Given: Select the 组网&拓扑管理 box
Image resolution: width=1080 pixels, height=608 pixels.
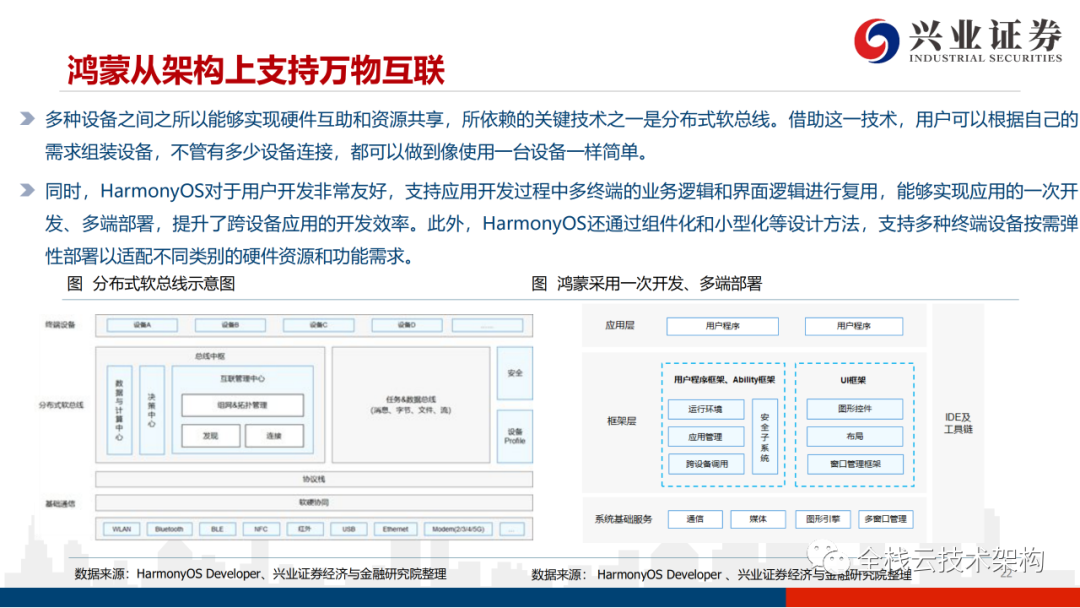Looking at the screenshot, I should (x=242, y=405).
